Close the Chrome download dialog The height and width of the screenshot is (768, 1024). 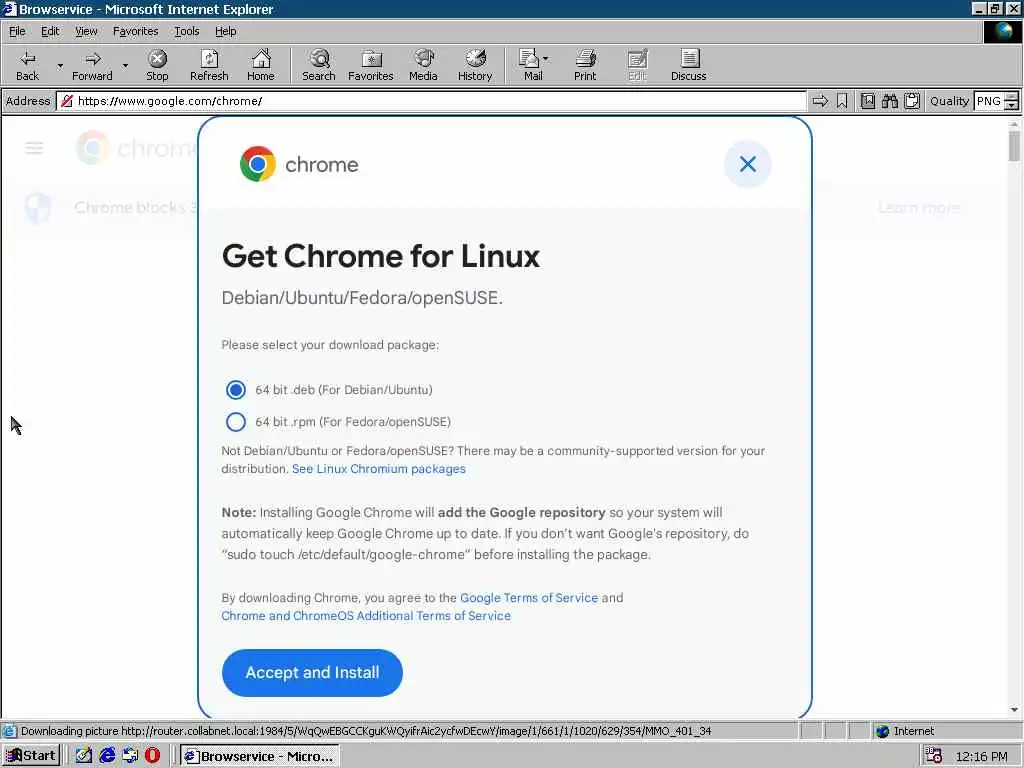(748, 164)
